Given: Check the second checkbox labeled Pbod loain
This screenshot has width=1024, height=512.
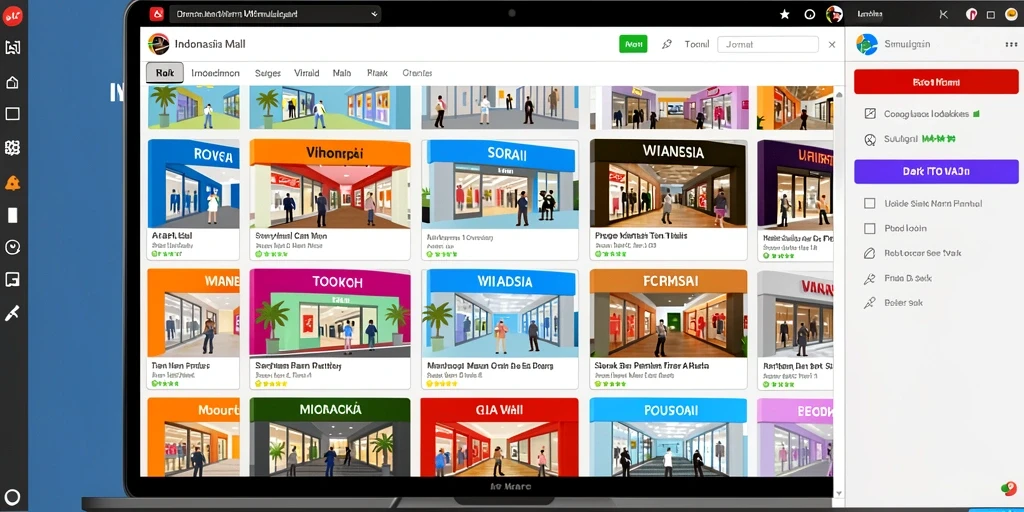Looking at the screenshot, I should [869, 229].
